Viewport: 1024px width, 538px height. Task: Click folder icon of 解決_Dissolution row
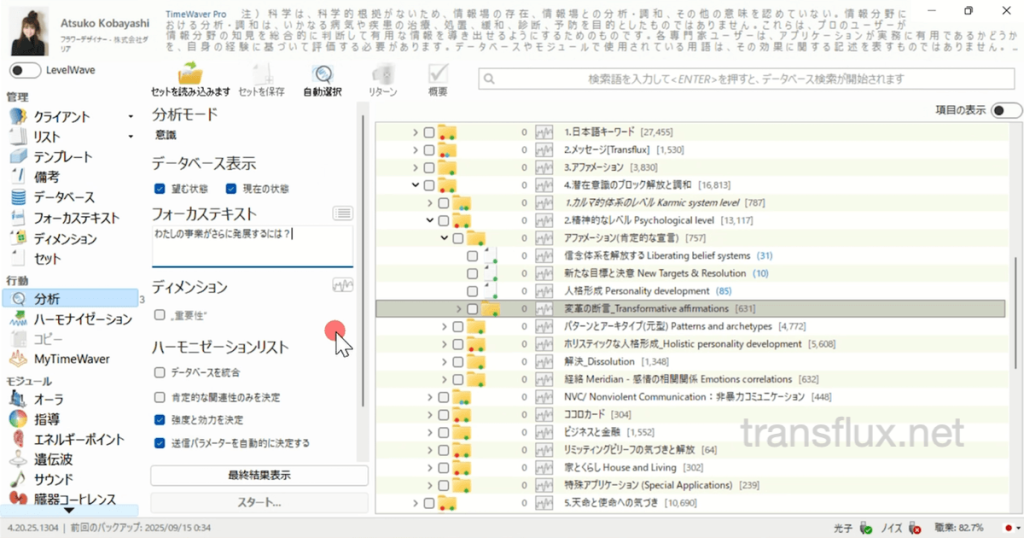tap(476, 361)
